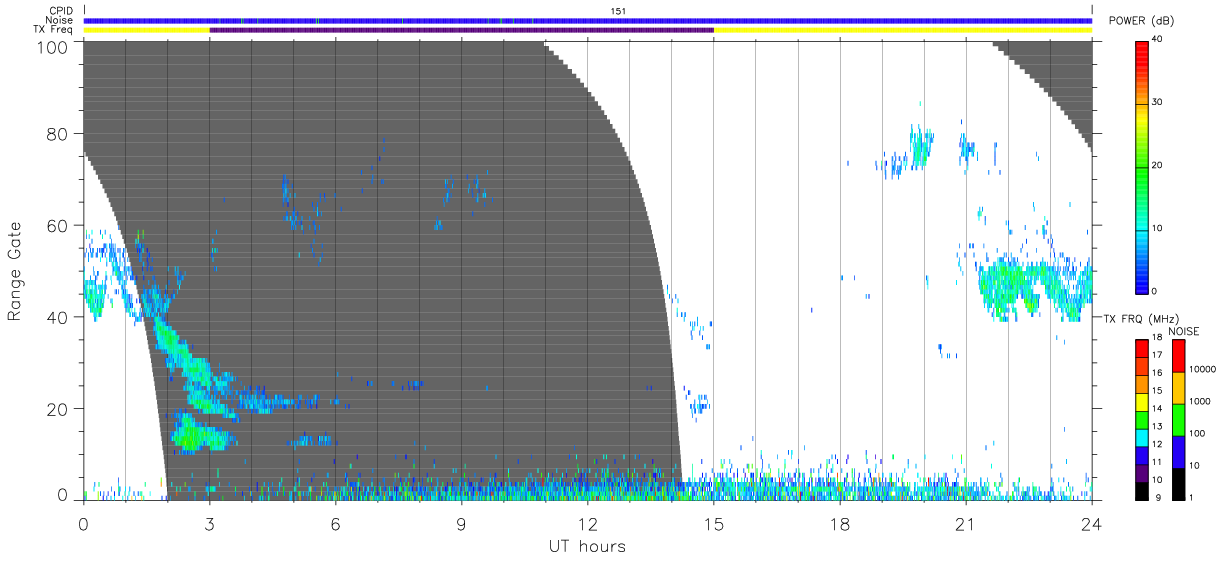
Task: Select the Noise row label above the plot
Action: [x=61, y=20]
